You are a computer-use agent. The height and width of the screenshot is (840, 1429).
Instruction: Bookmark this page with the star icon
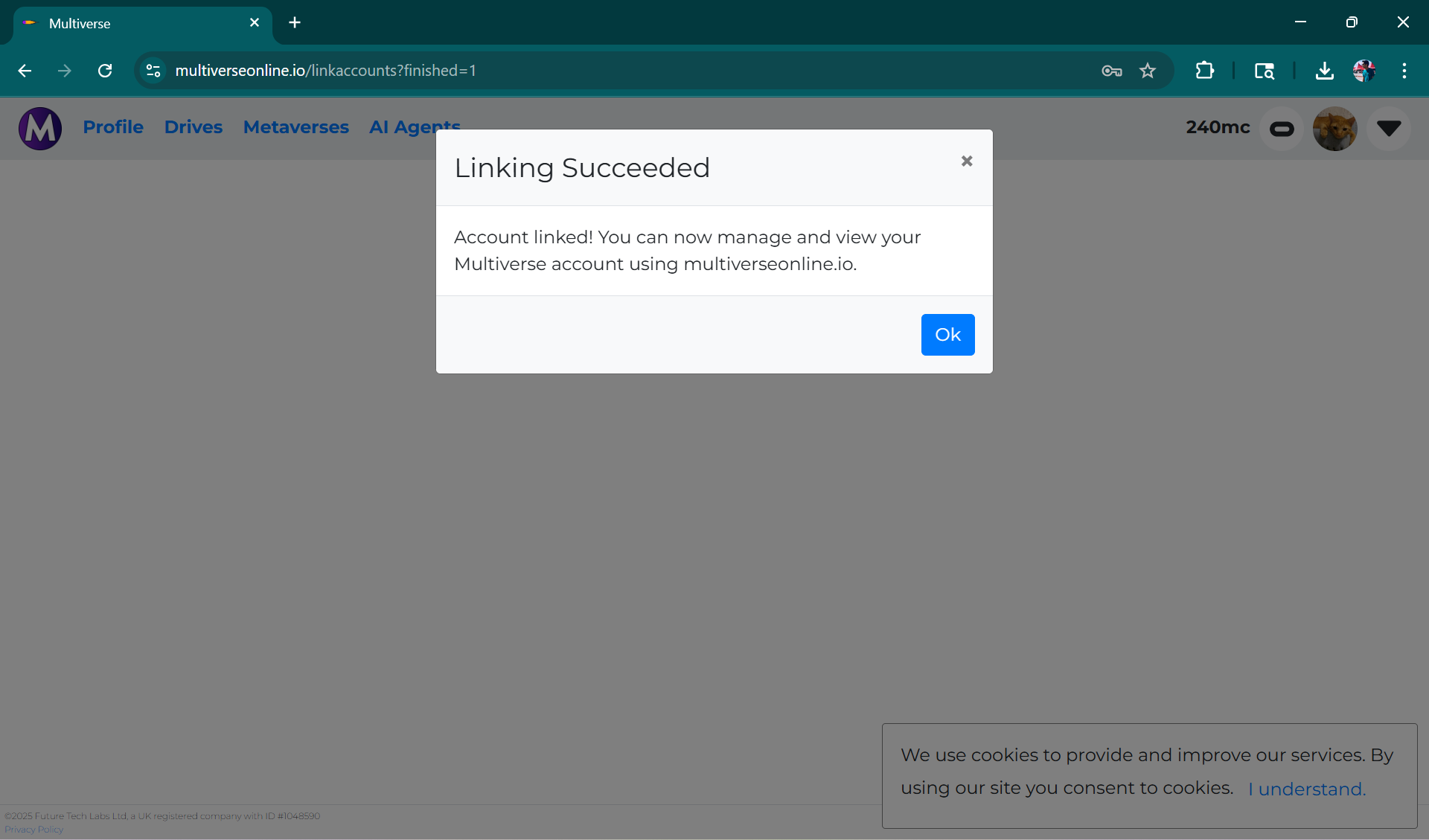tap(1147, 71)
